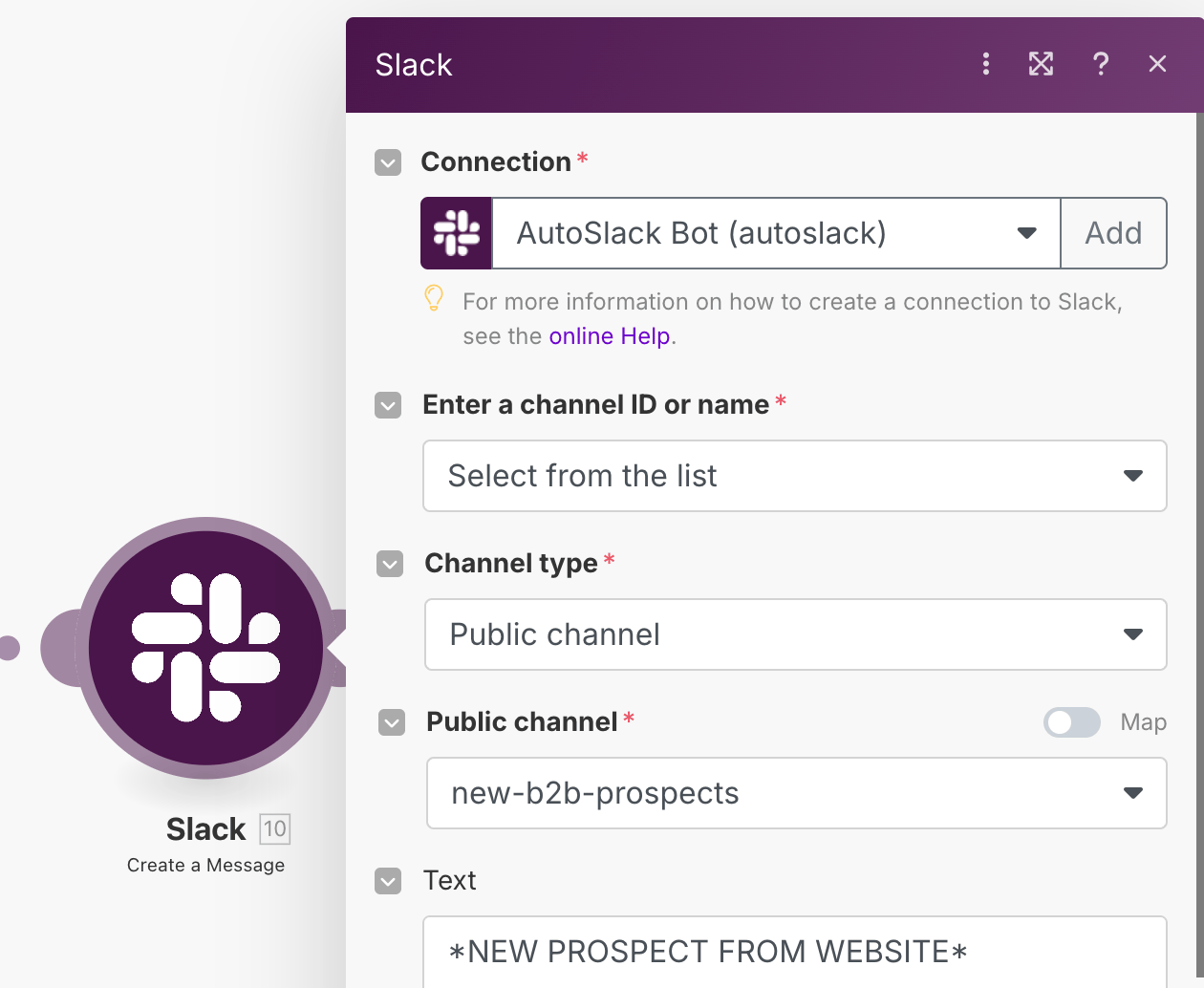
Task: Collapse the Text field section
Action: pos(388,881)
